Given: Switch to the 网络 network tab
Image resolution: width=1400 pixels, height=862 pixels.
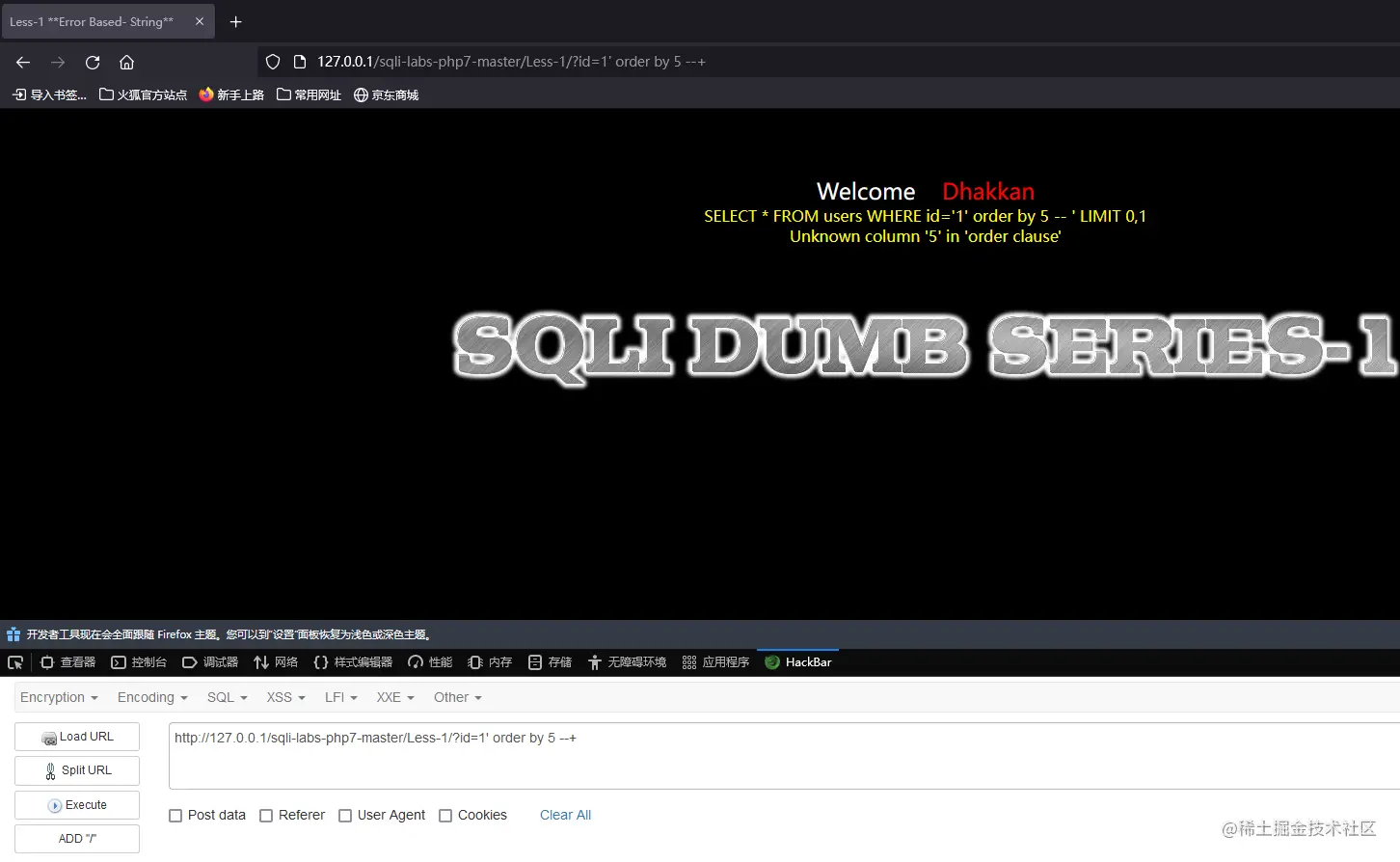Looking at the screenshot, I should tap(276, 662).
